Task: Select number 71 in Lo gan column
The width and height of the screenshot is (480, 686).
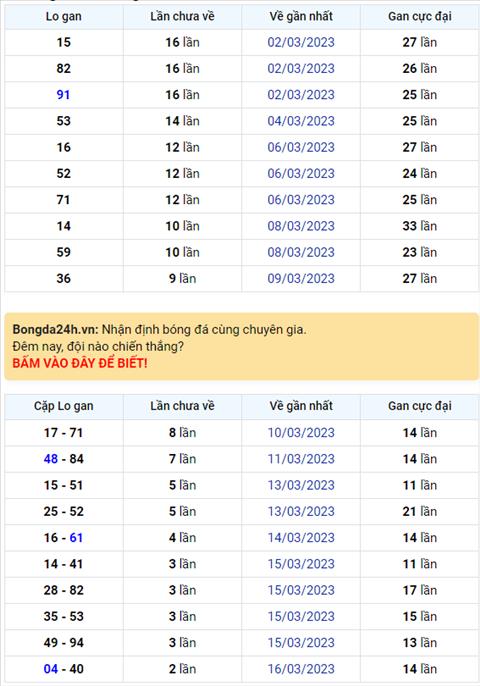Action: point(63,200)
